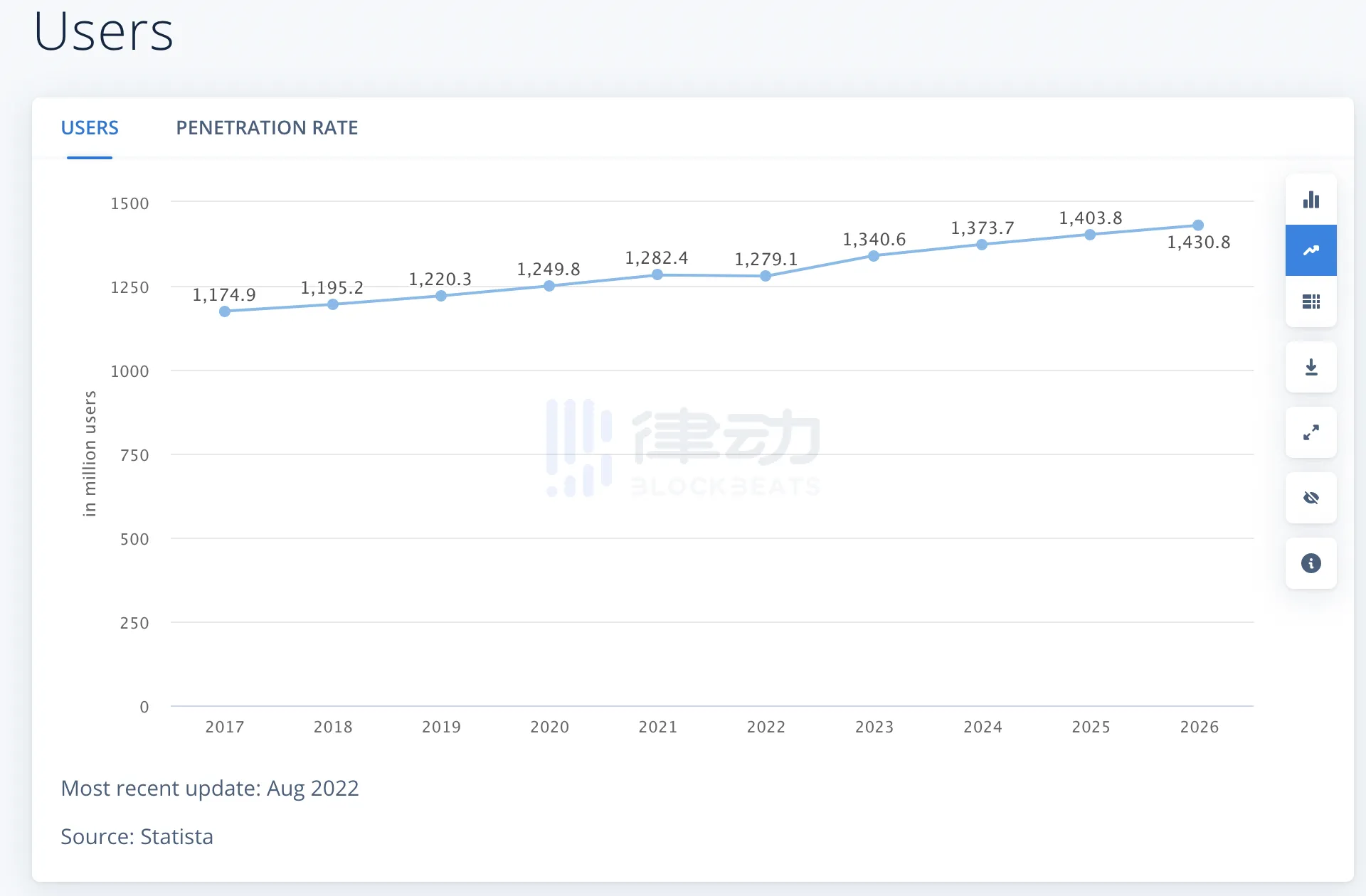Click the 1500 y-axis label
The image size is (1366, 896).
(x=129, y=203)
